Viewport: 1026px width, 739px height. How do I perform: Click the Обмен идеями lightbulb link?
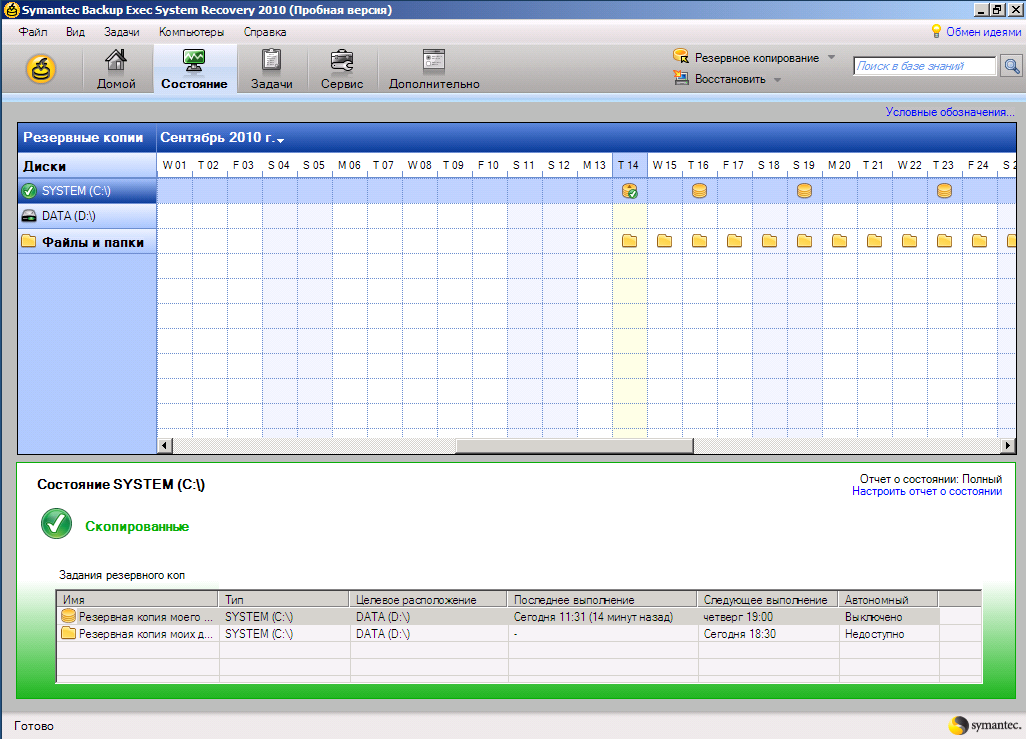(x=982, y=32)
